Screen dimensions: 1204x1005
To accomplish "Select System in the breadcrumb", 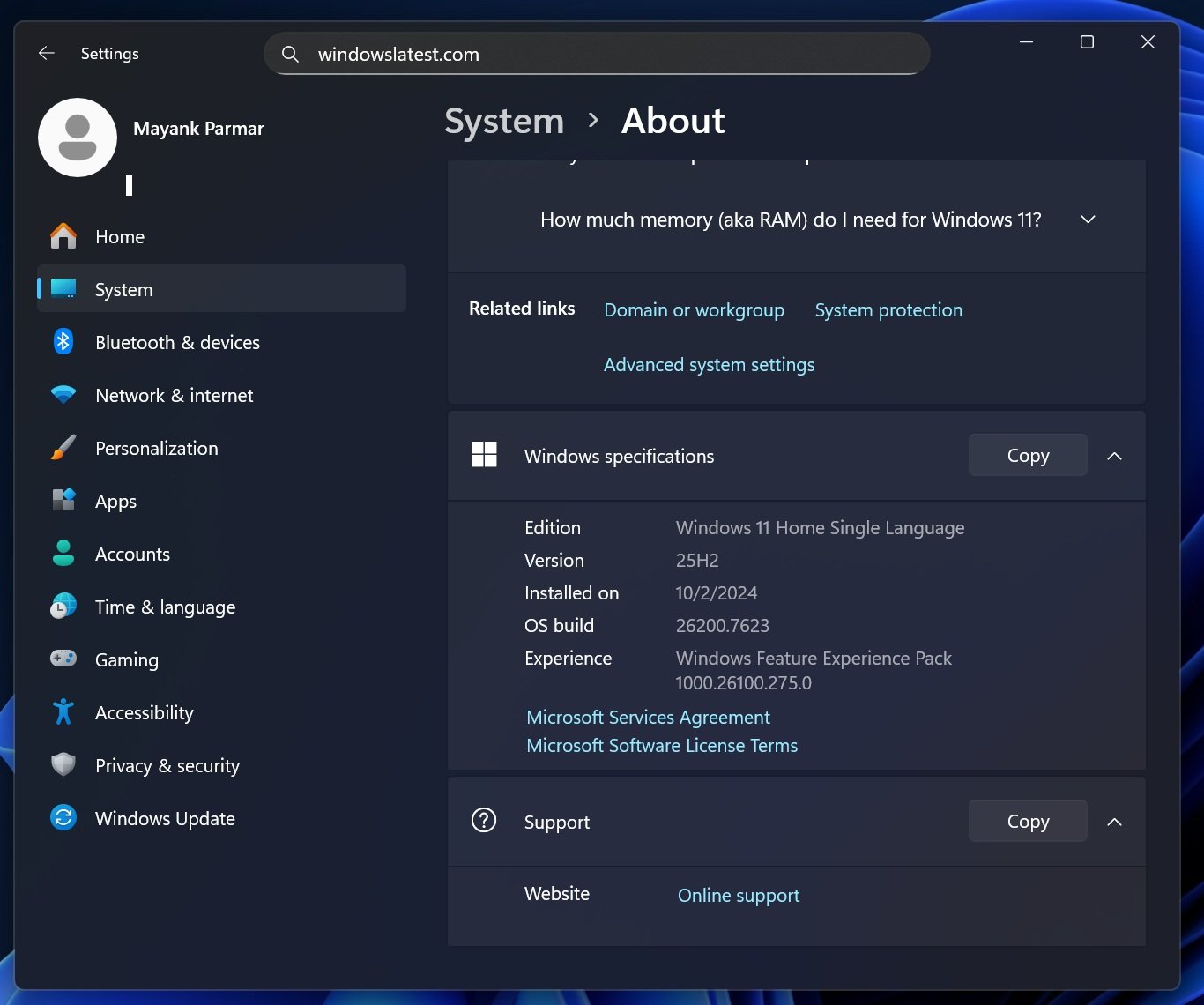I will [503, 121].
